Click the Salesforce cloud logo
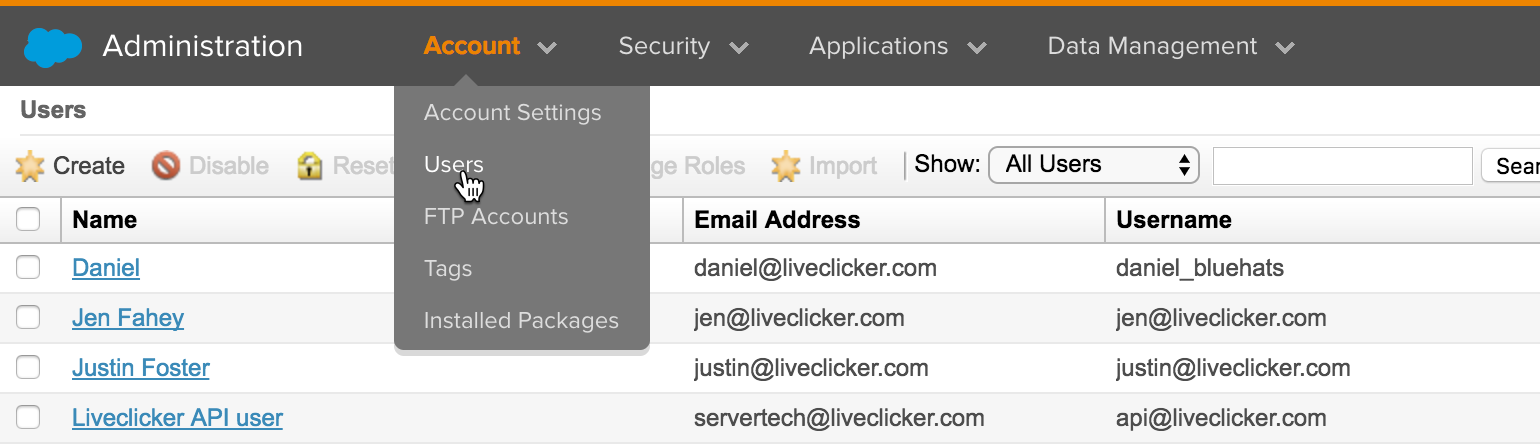 [53, 47]
